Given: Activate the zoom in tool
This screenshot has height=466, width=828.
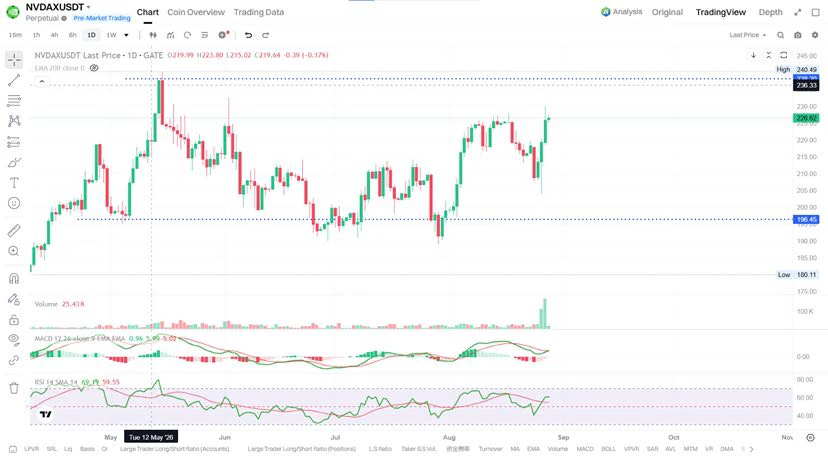Looking at the screenshot, I should (x=14, y=251).
